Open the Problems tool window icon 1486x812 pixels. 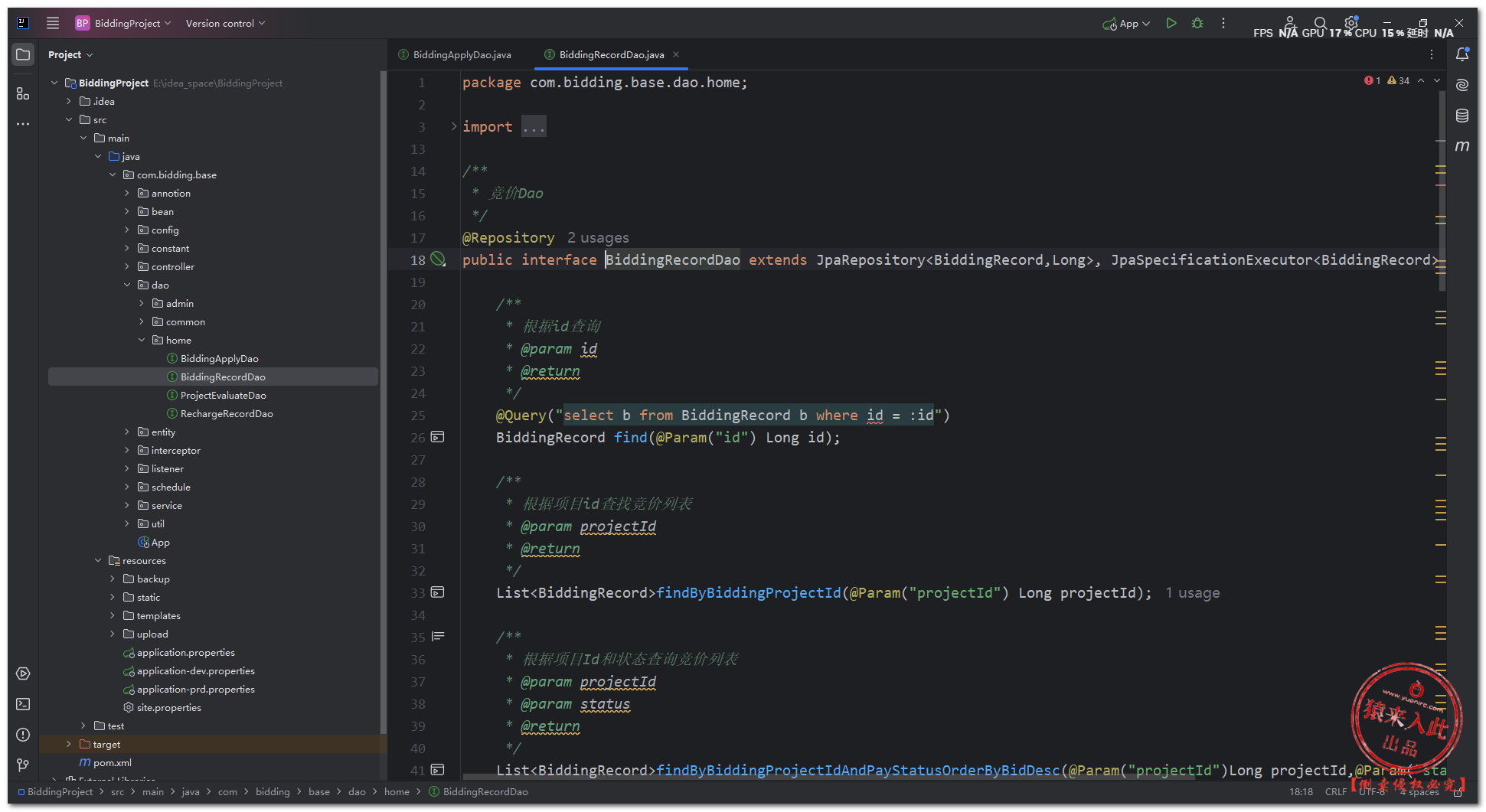[x=23, y=735]
